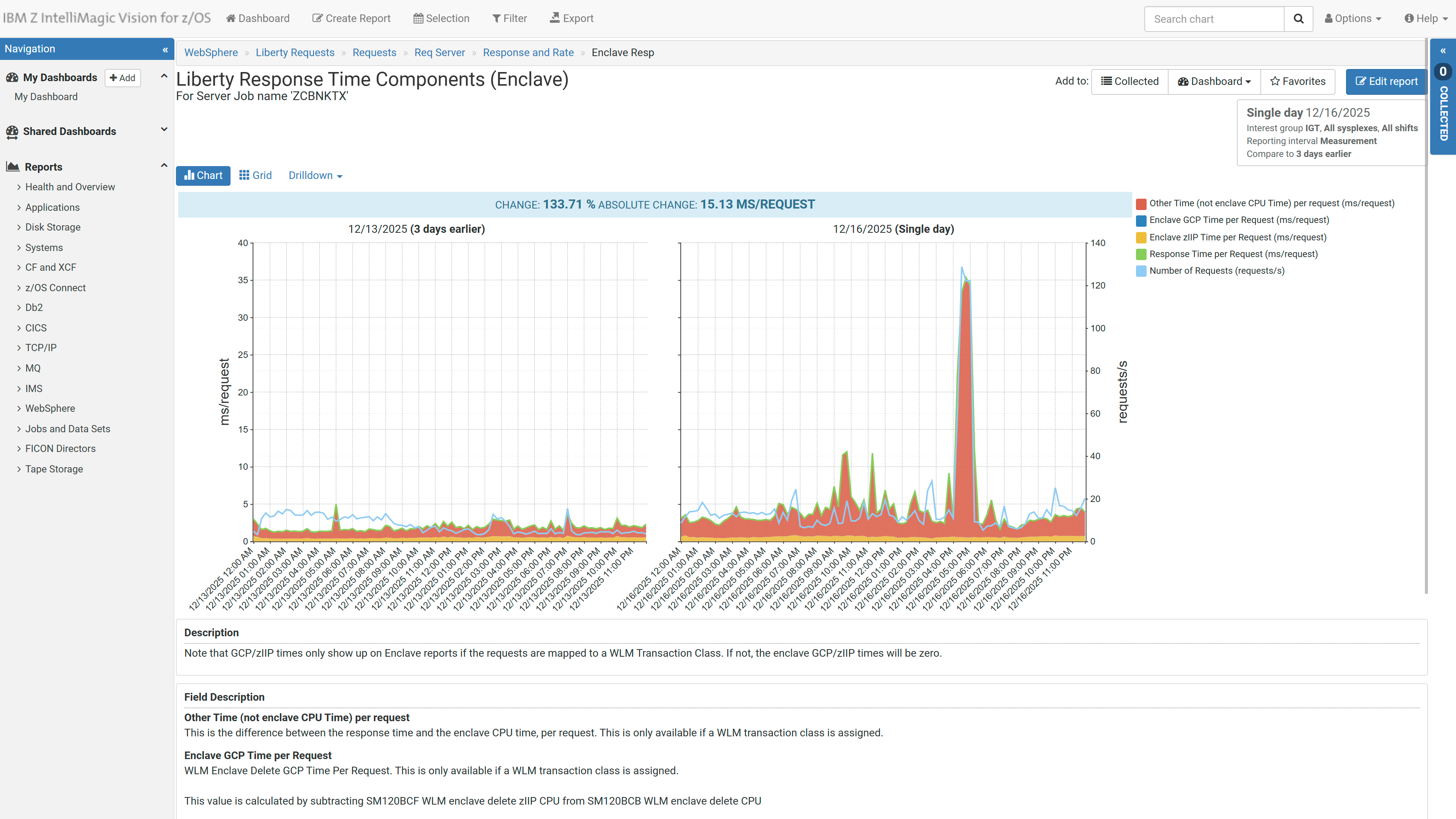Click Edit report button
1456x819 pixels.
pos(1386,82)
